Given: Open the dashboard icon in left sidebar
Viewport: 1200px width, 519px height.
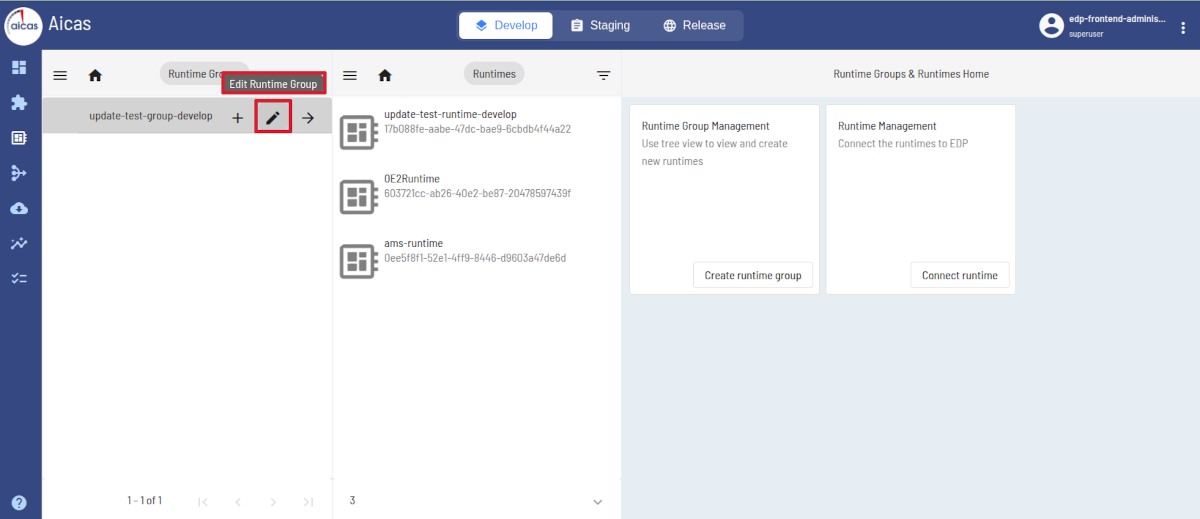Looking at the screenshot, I should click(19, 67).
